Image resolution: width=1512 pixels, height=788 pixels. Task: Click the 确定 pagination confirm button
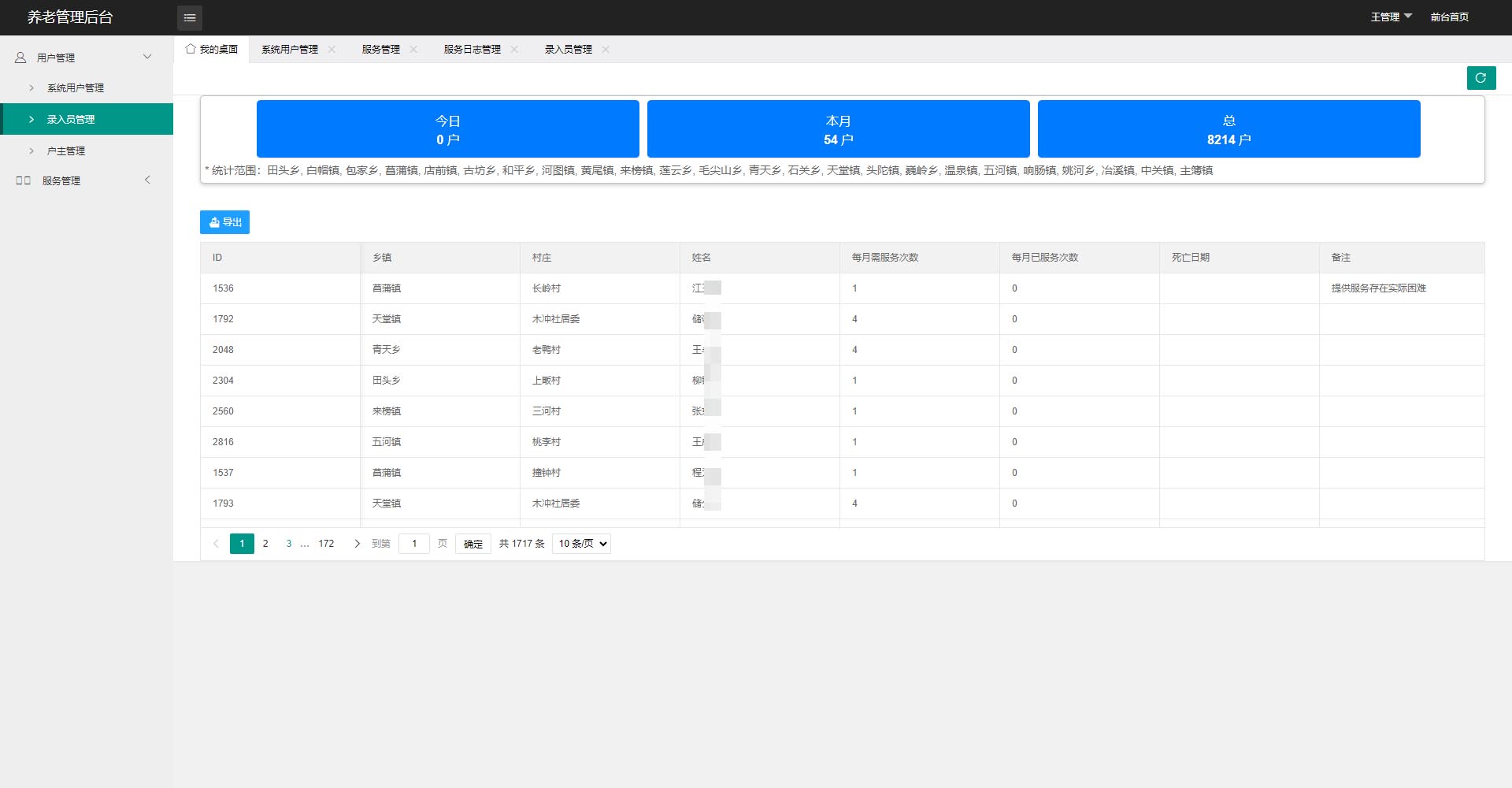(x=472, y=544)
